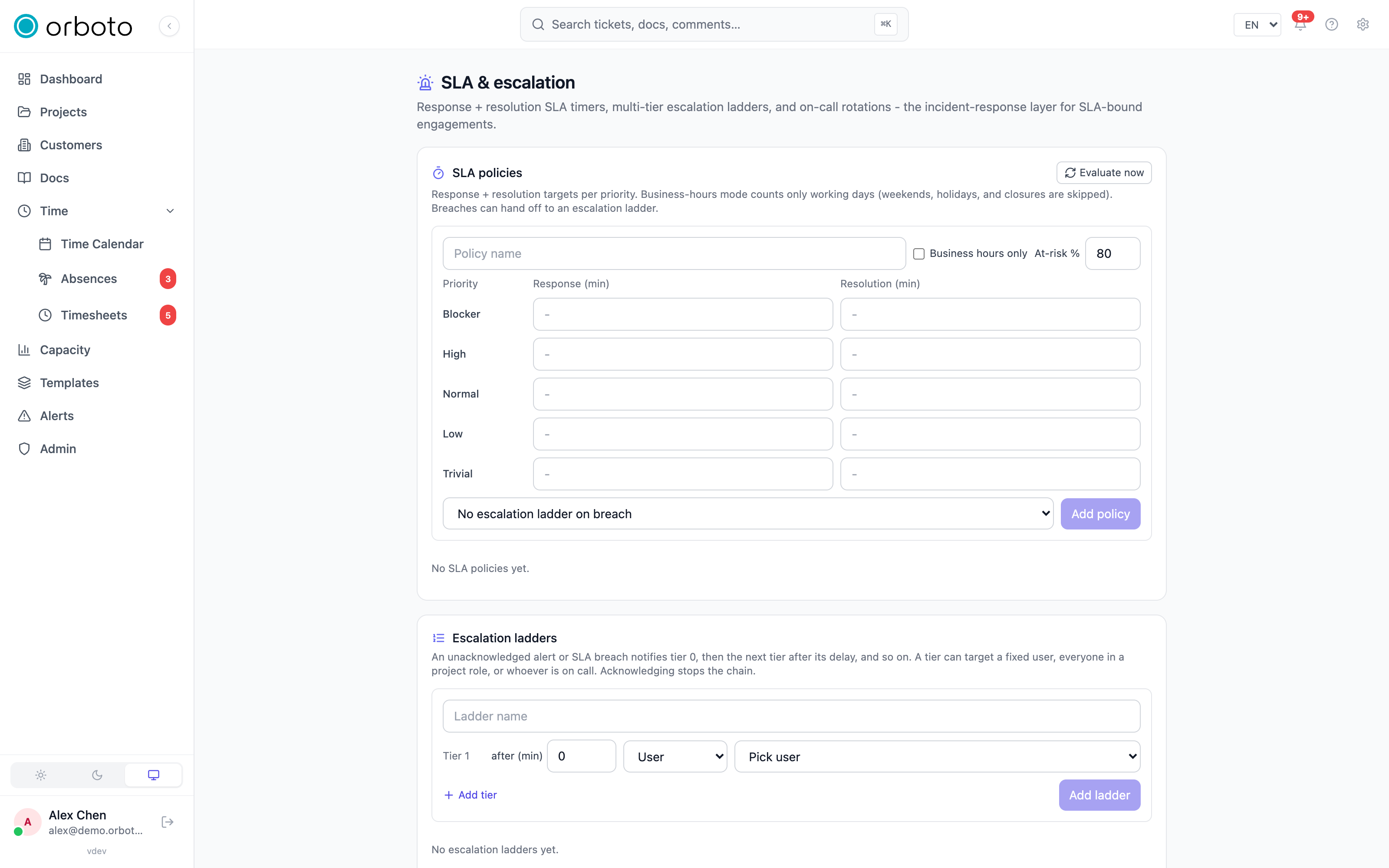Viewport: 1389px width, 868px height.
Task: Click the High Response (min) field
Action: (682, 354)
